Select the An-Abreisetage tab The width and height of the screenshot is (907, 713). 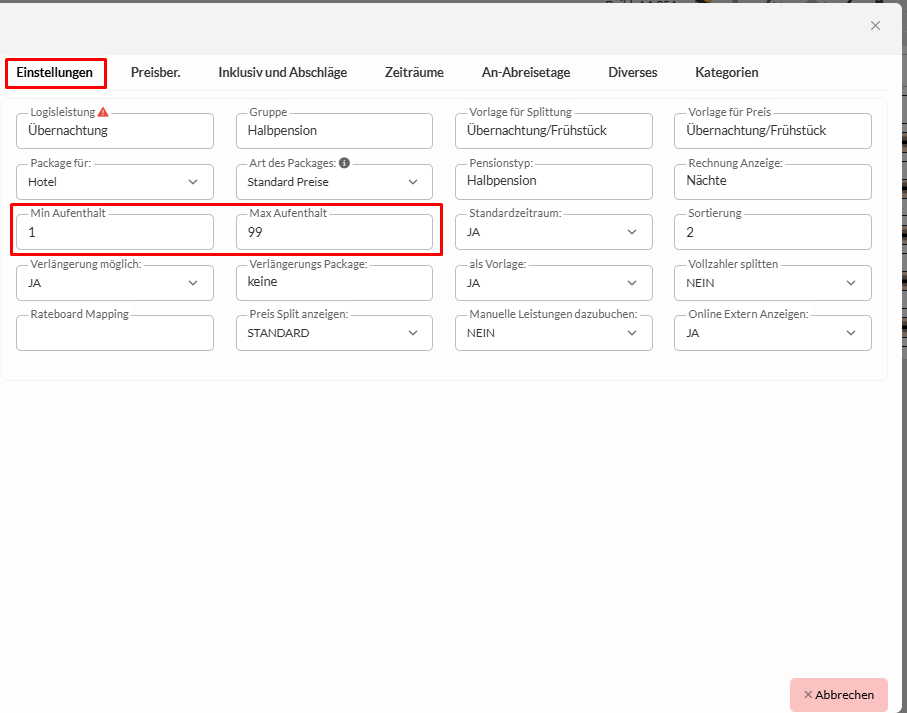click(526, 72)
